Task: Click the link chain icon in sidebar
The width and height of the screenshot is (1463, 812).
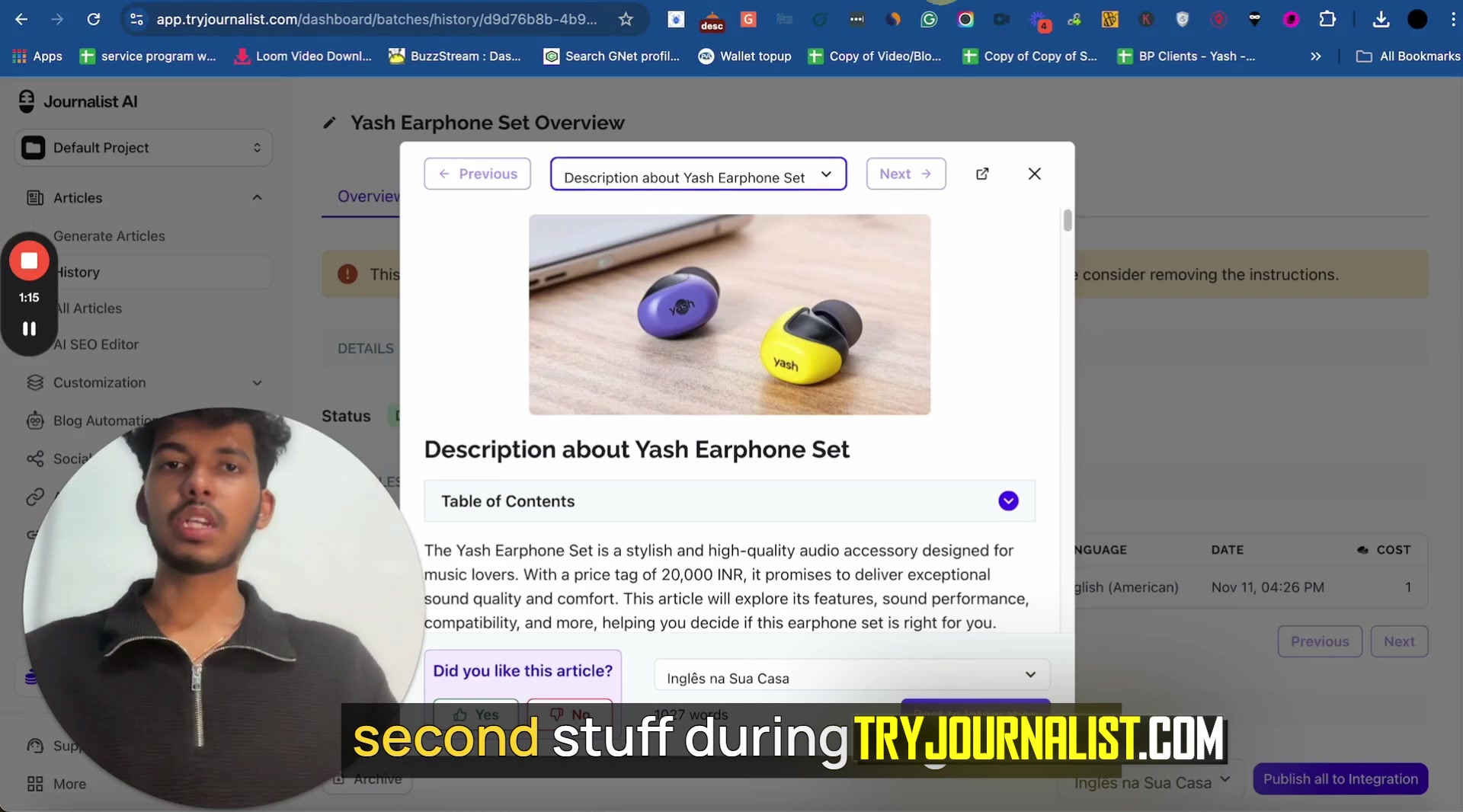Action: (35, 497)
